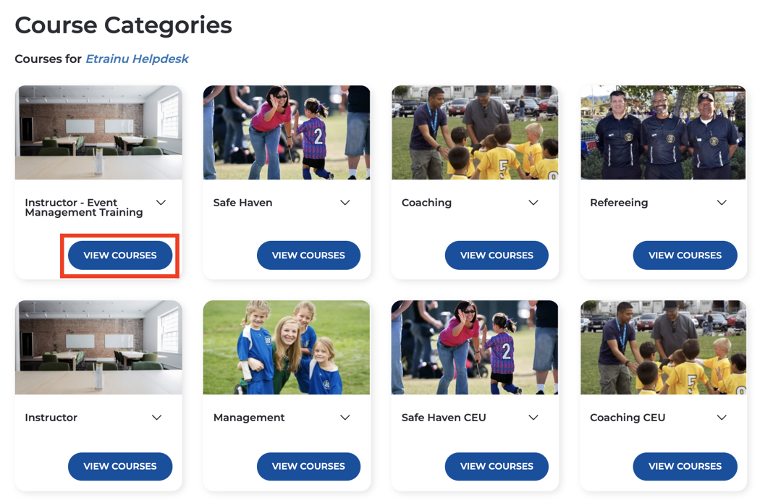Image resolution: width=760 pixels, height=504 pixels.
Task: Expand the Safe Haven card chevron
Action: tap(345, 203)
